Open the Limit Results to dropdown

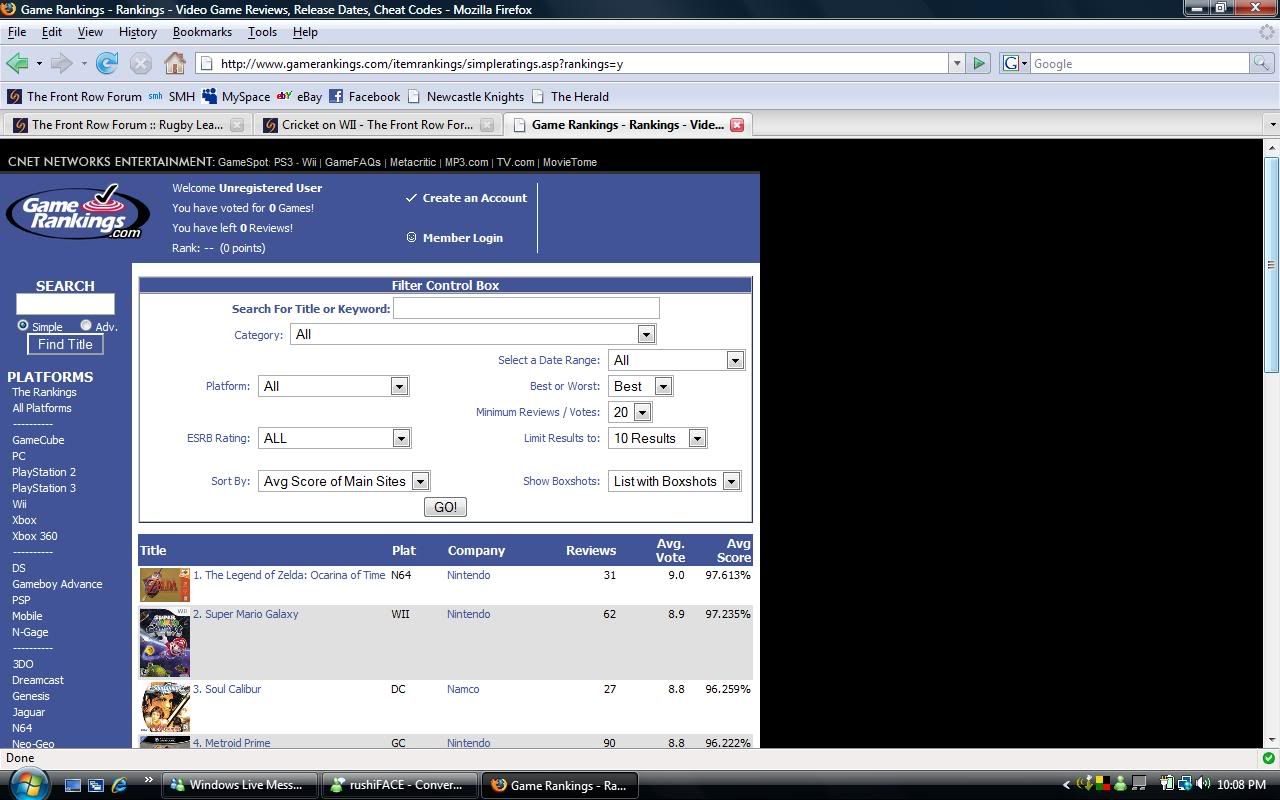pyautogui.click(x=657, y=438)
